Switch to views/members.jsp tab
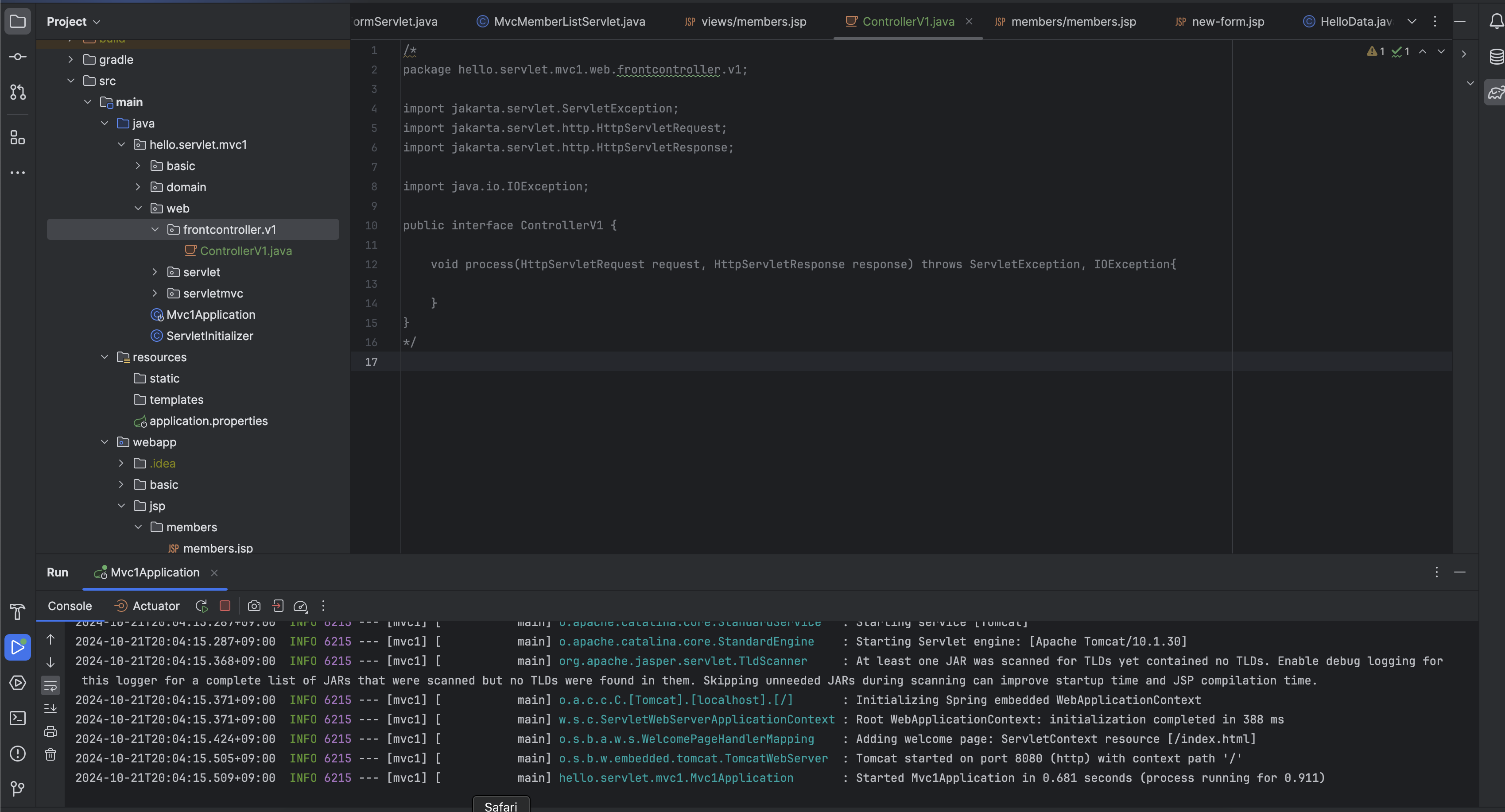The width and height of the screenshot is (1505, 812). tap(745, 22)
